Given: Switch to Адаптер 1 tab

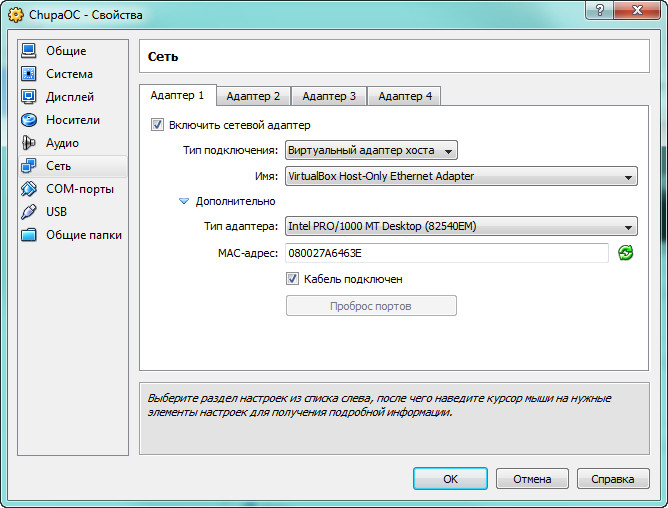Looking at the screenshot, I should click(x=177, y=95).
